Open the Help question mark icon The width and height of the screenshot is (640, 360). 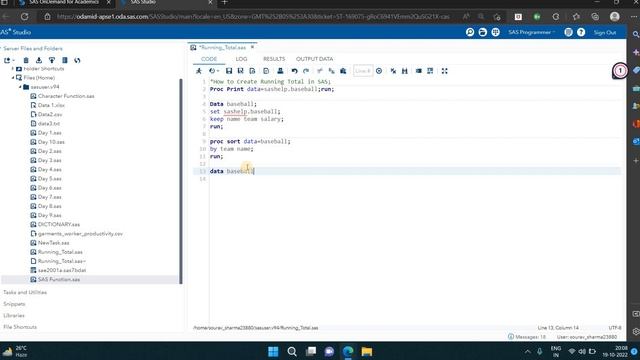pos(581,32)
